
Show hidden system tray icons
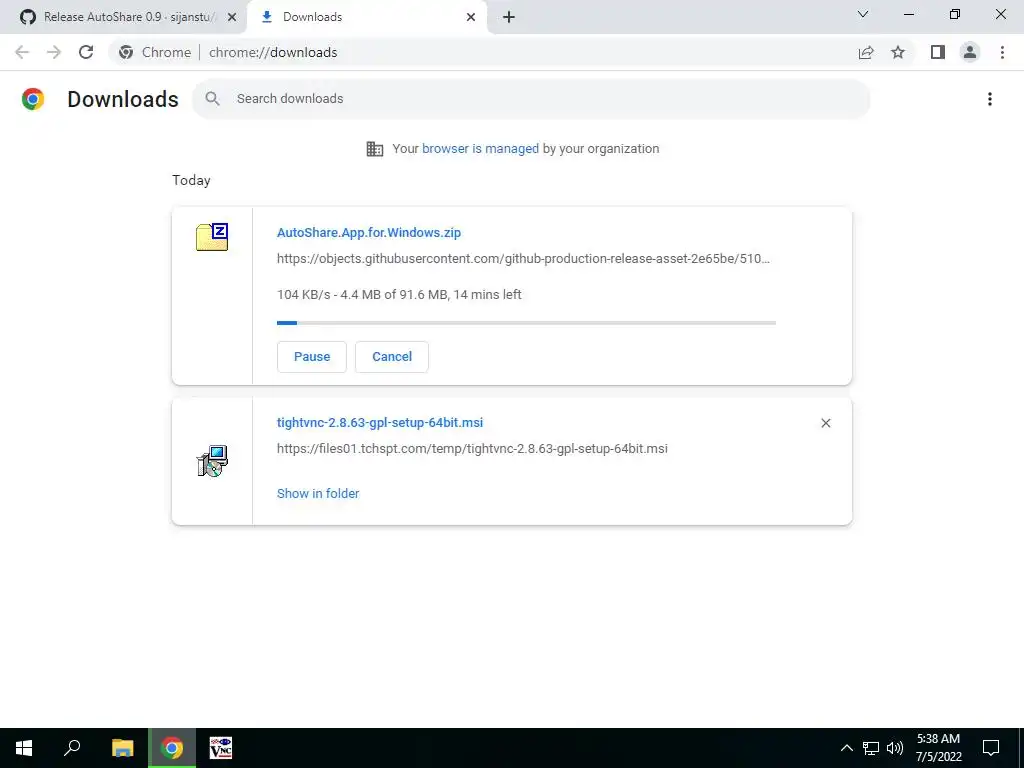point(846,748)
